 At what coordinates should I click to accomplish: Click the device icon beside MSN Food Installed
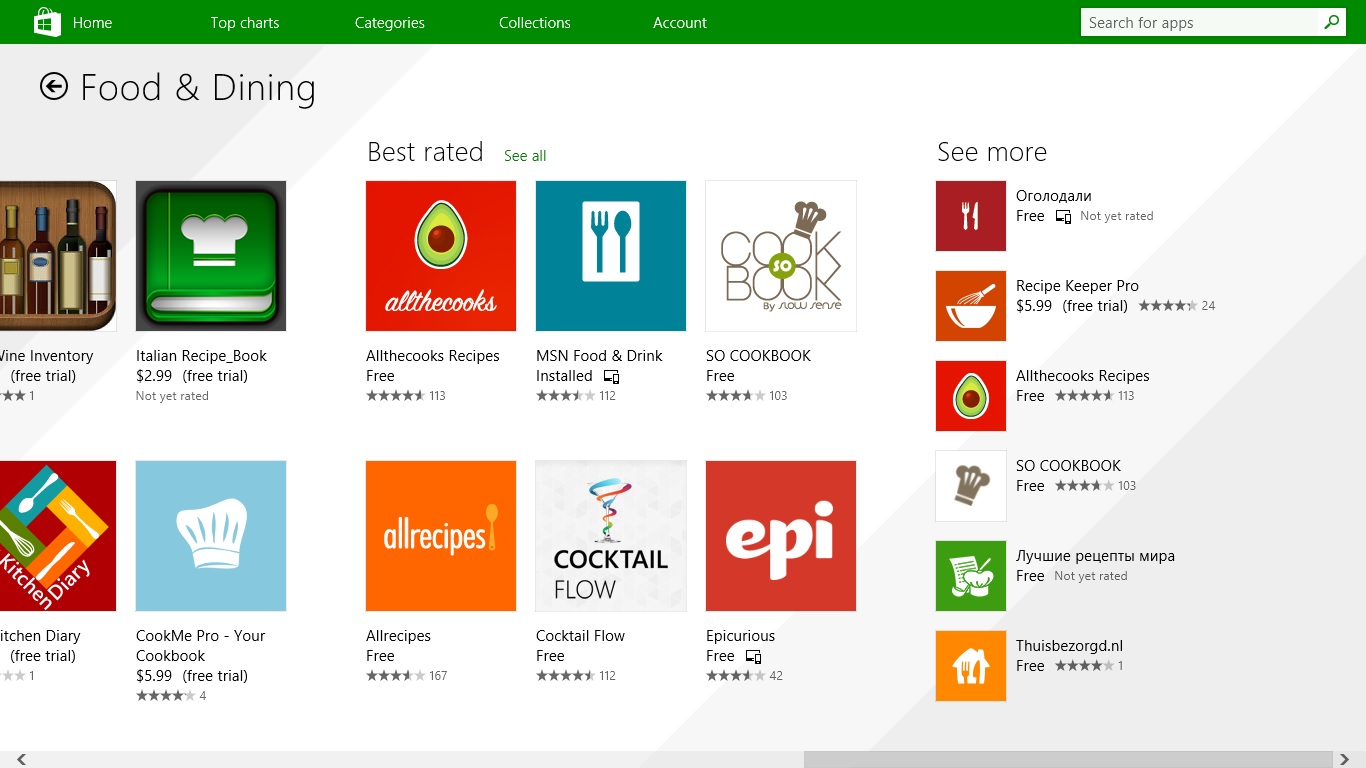click(x=612, y=377)
